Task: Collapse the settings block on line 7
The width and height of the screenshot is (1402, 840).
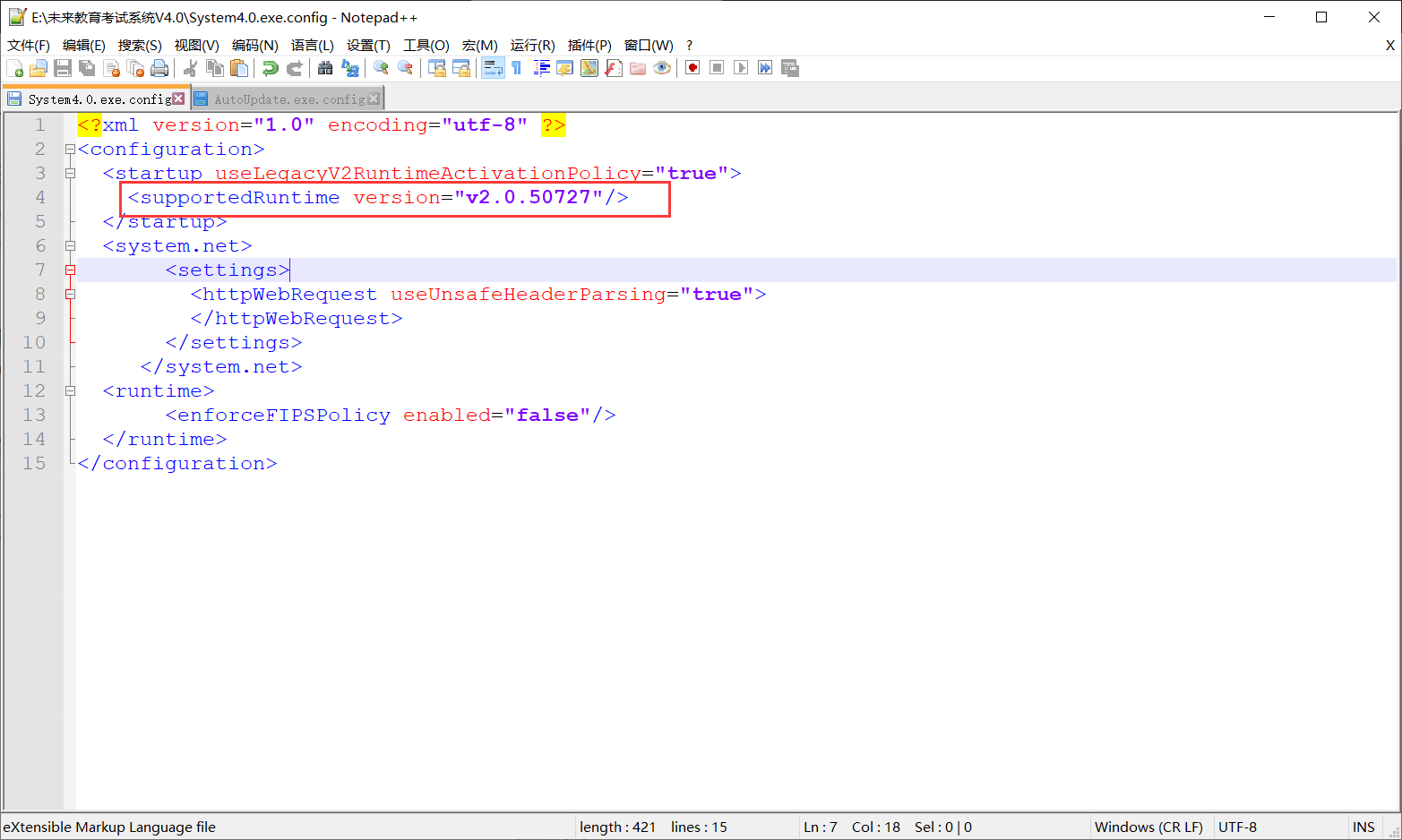Action: click(x=70, y=270)
